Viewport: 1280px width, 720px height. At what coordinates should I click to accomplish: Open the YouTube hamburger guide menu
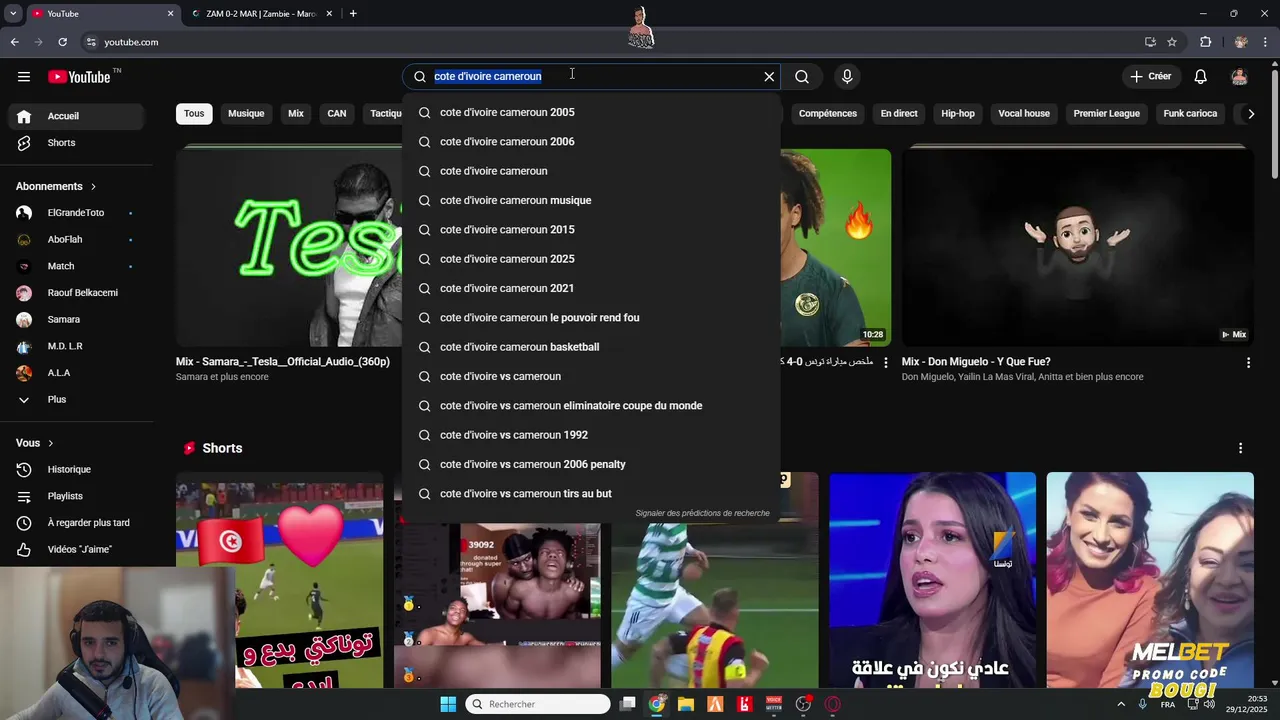pos(24,77)
